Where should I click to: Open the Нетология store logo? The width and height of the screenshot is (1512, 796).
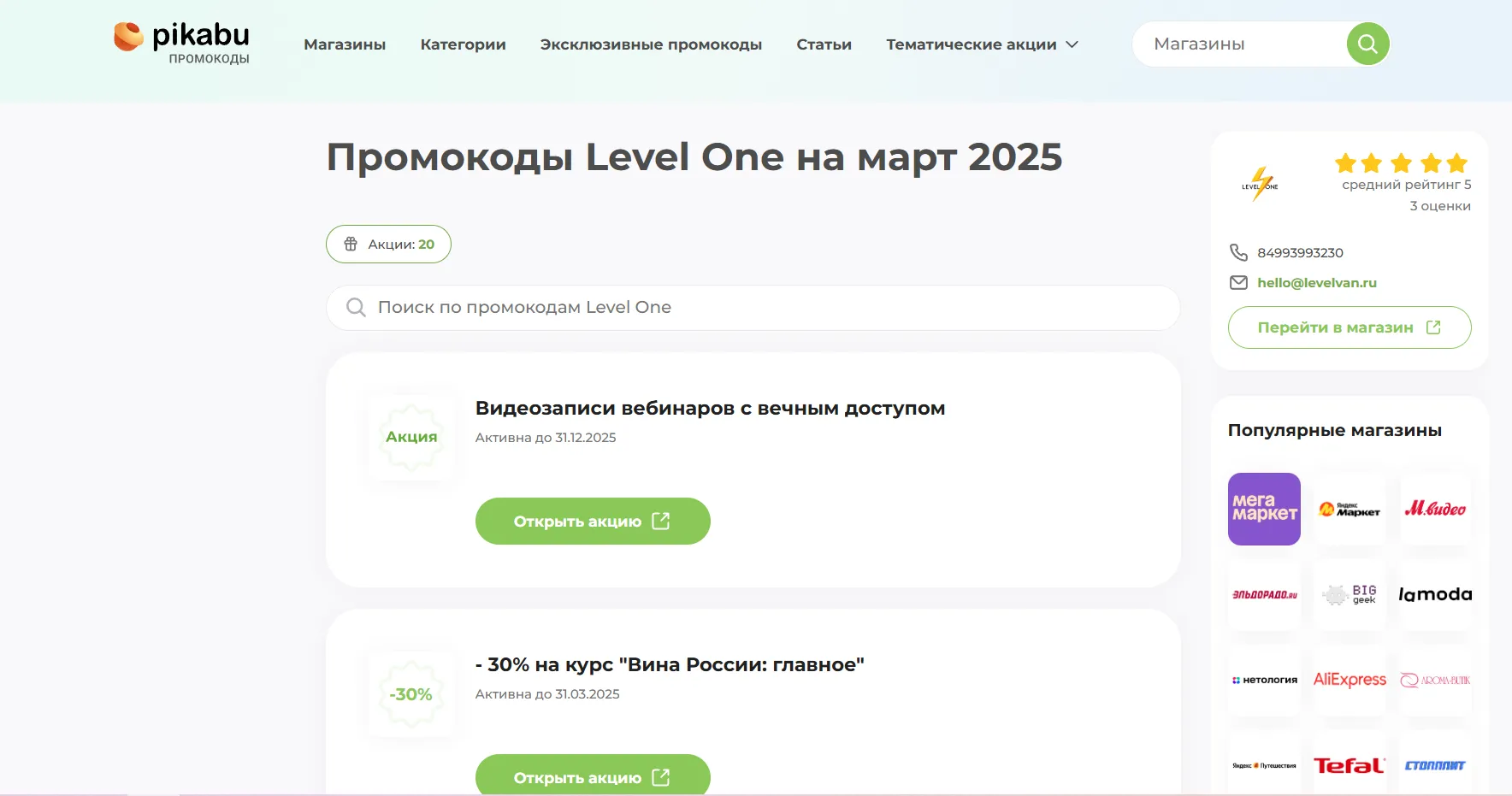pos(1264,680)
